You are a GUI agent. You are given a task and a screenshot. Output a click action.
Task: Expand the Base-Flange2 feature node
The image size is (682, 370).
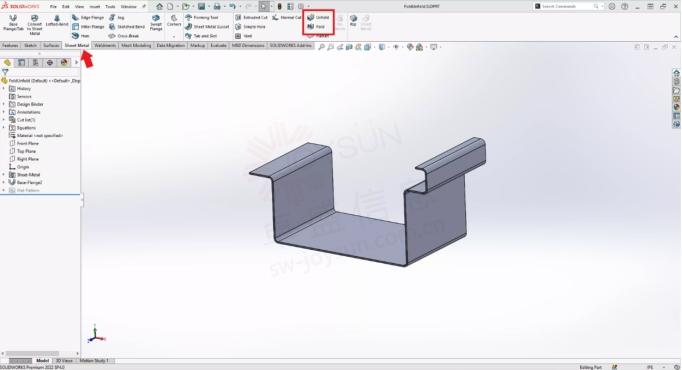4,183
